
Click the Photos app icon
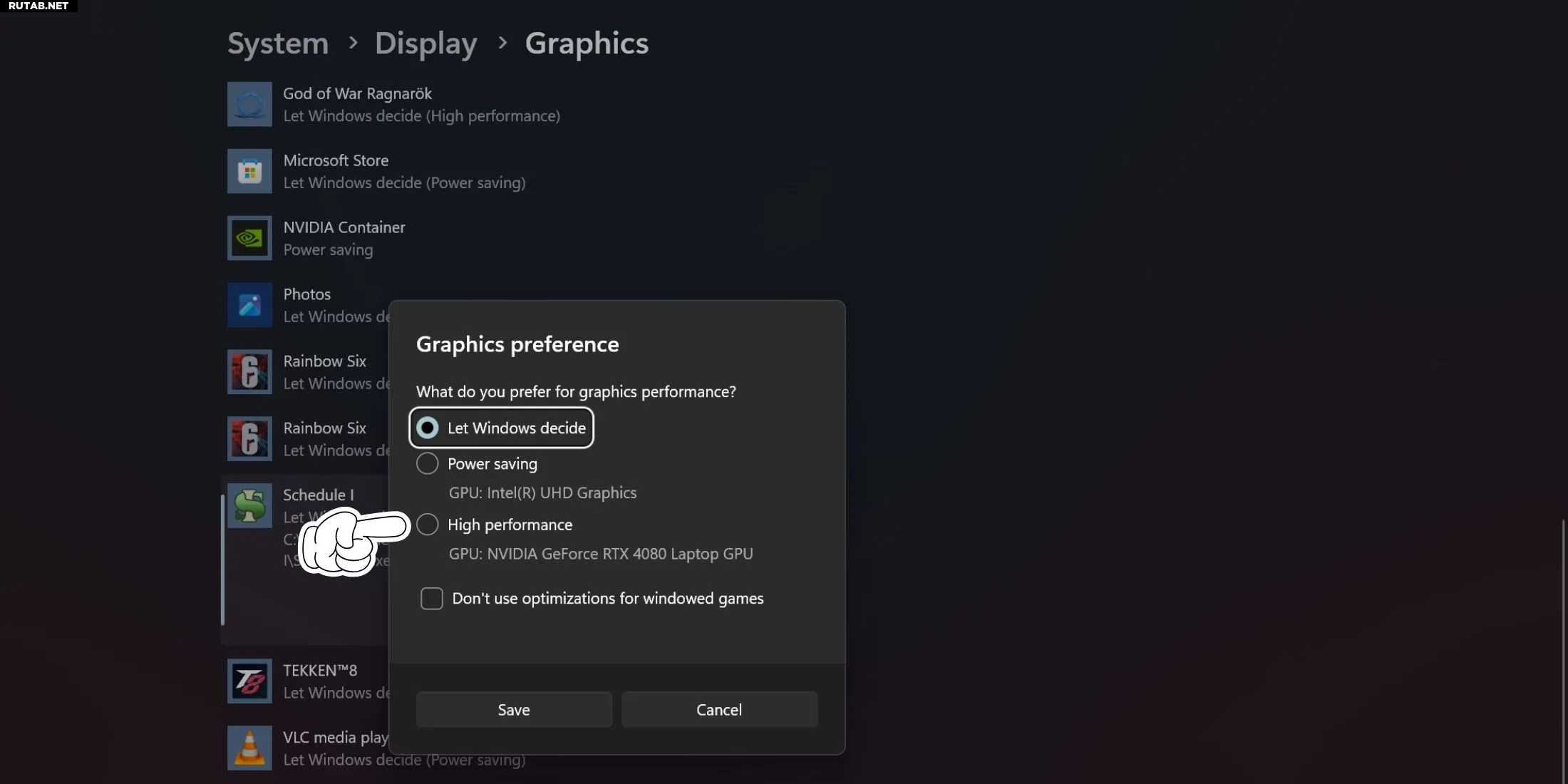(249, 305)
